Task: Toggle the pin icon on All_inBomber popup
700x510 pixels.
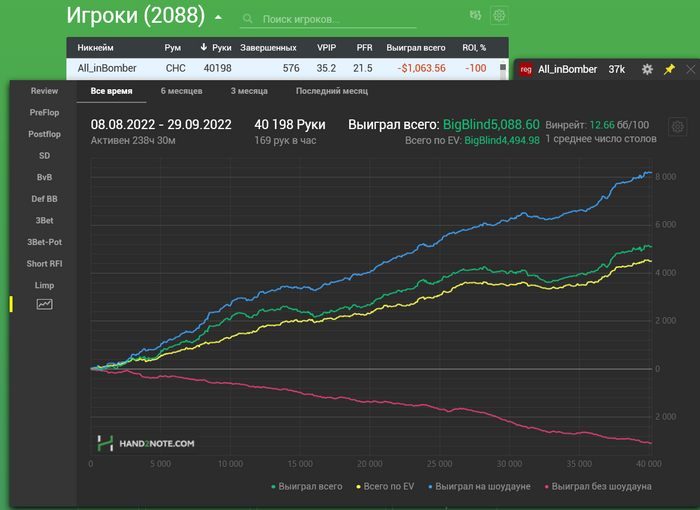Action: tap(669, 69)
